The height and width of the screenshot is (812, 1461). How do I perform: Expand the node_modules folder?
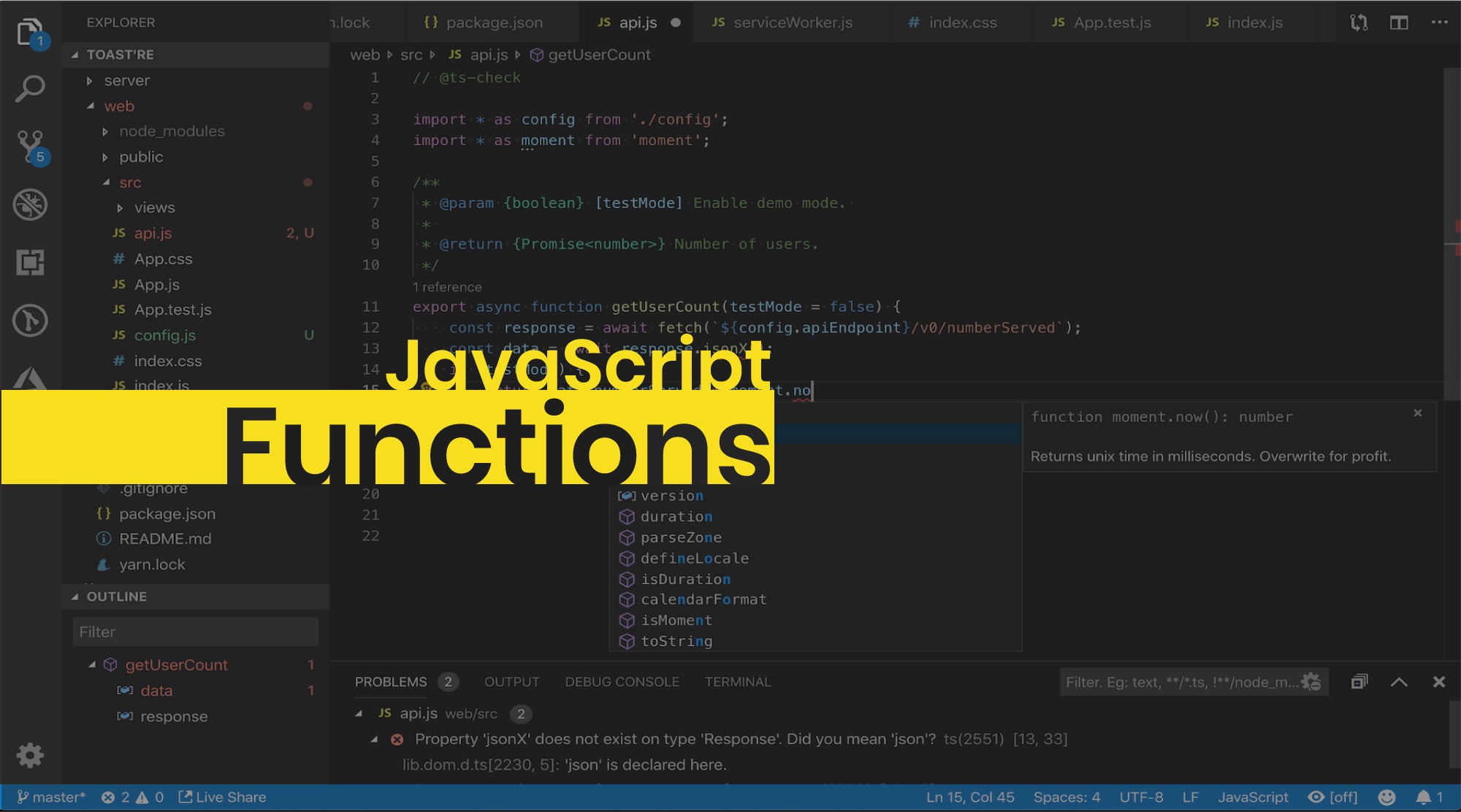pyautogui.click(x=172, y=131)
